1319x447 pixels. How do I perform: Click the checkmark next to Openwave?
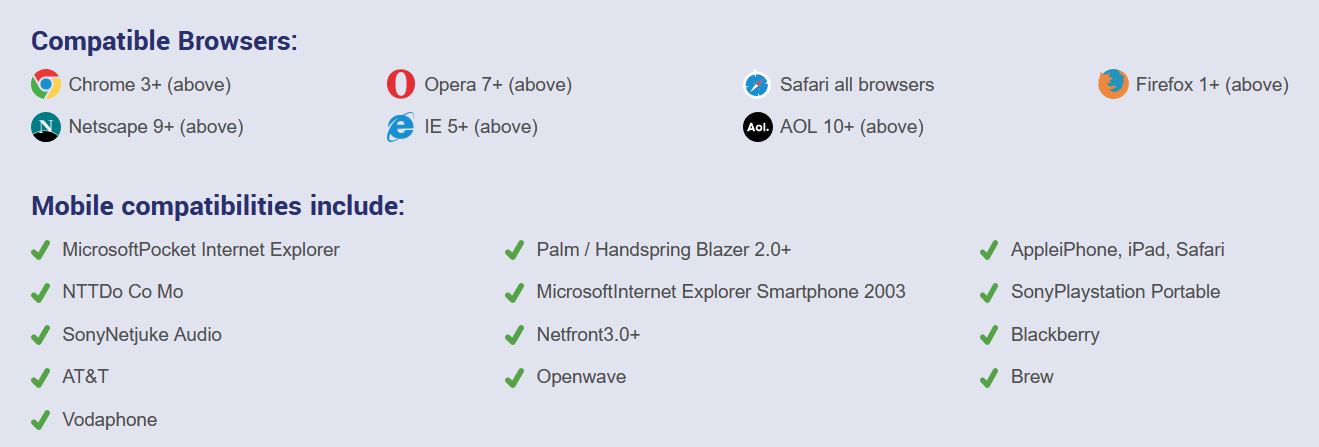click(515, 378)
